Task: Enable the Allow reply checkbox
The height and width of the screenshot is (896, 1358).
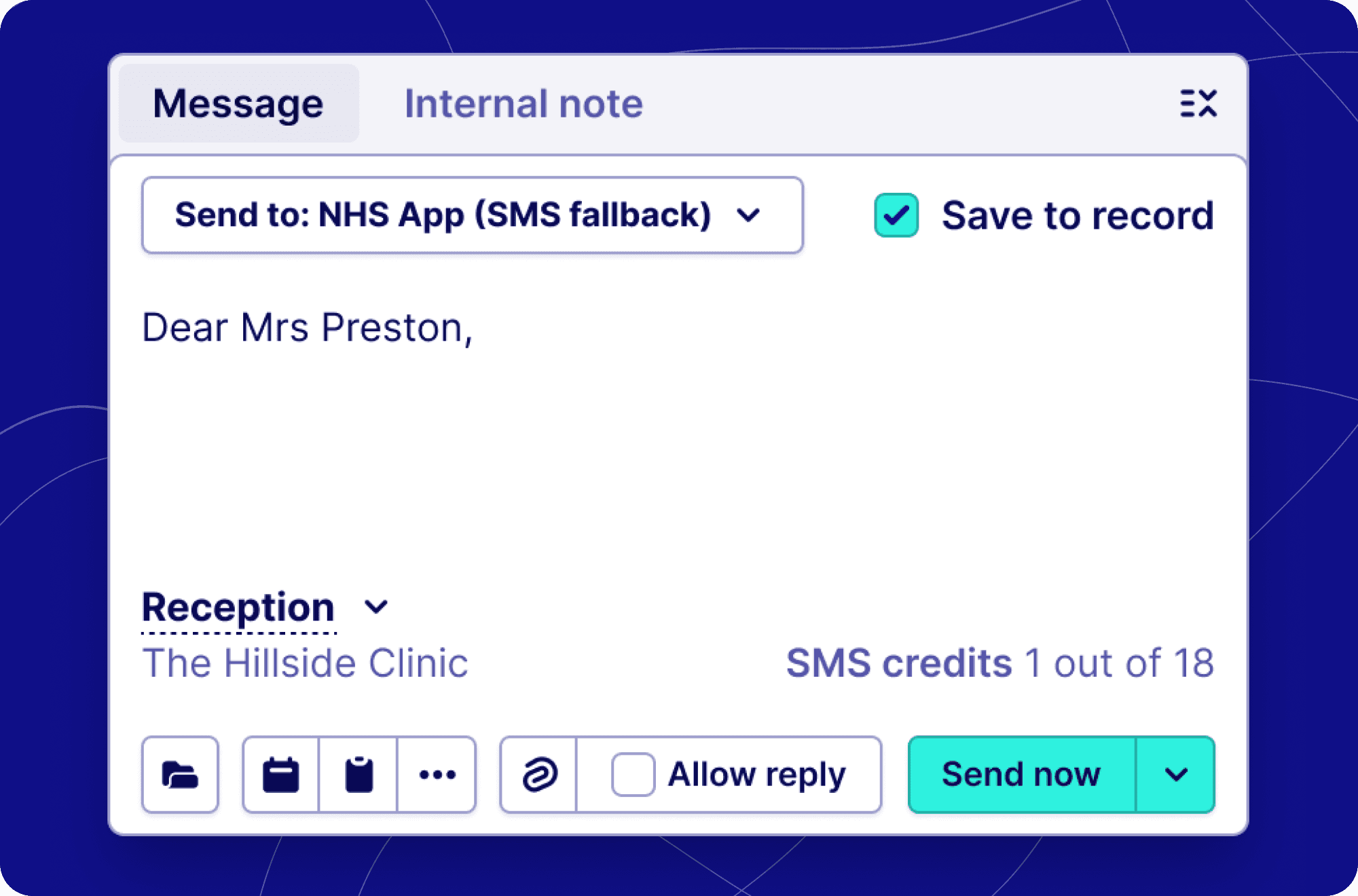Action: (633, 774)
